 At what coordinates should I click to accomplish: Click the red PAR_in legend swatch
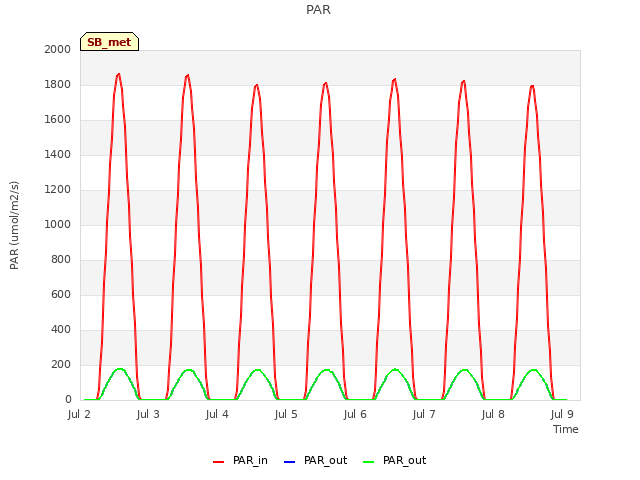pos(218,462)
